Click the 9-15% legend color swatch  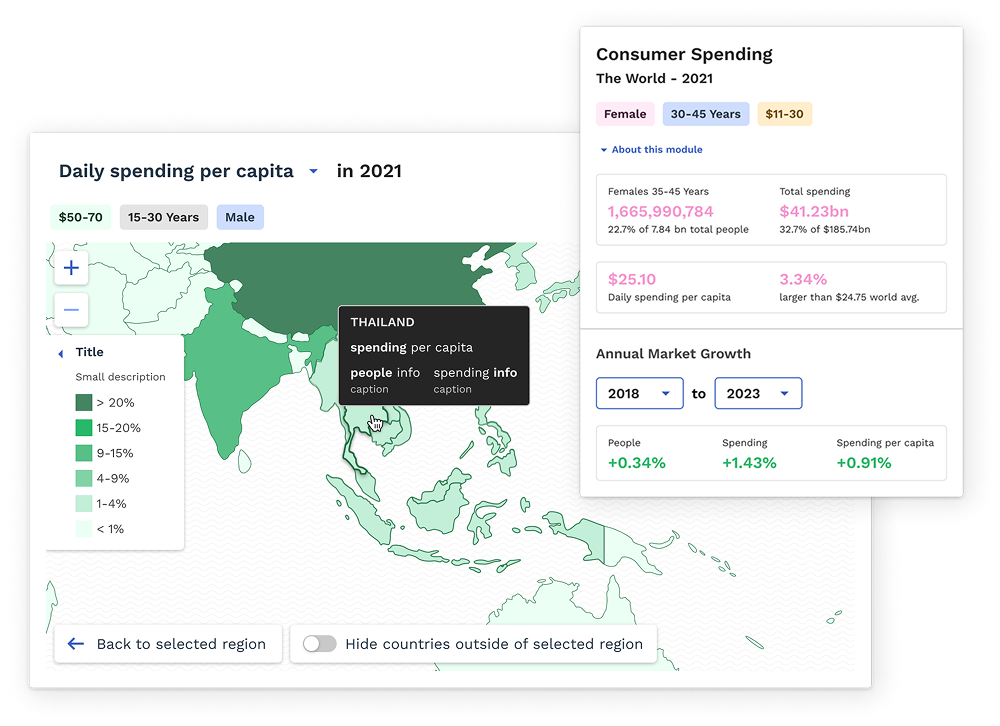click(x=84, y=454)
